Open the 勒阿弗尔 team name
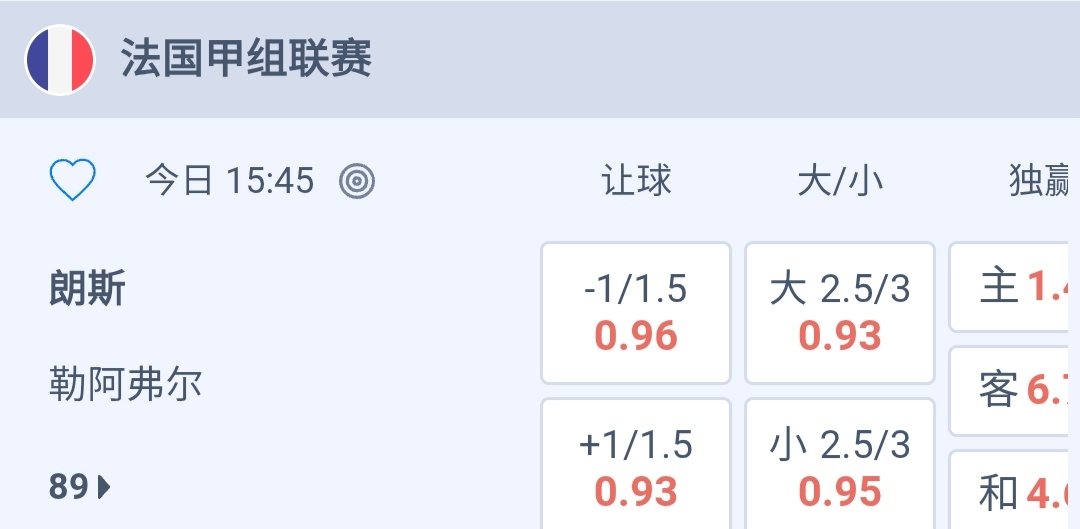This screenshot has height=529, width=1080. (x=125, y=383)
